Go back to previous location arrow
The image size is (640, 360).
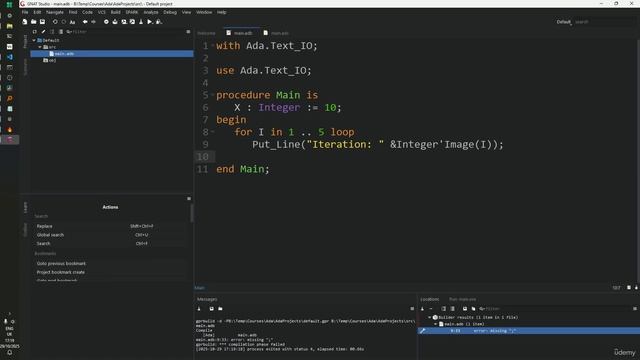[x=85, y=22]
